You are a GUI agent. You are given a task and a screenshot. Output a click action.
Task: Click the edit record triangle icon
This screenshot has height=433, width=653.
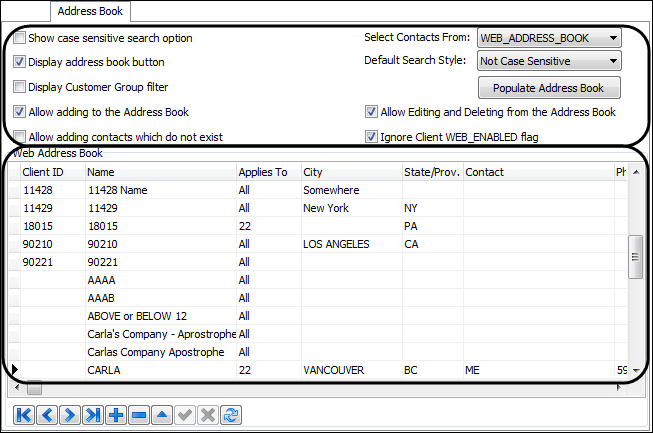pyautogui.click(x=162, y=415)
